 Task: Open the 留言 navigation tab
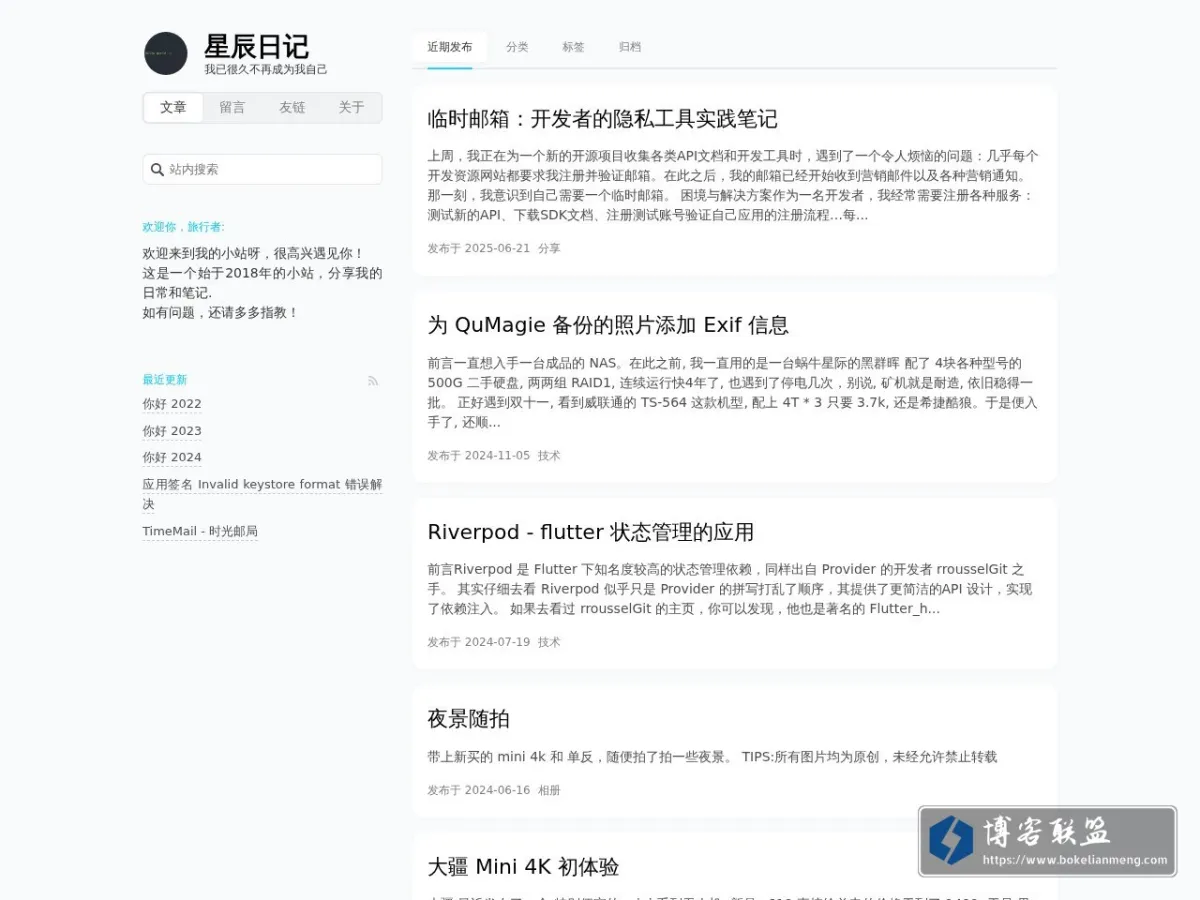coord(232,108)
